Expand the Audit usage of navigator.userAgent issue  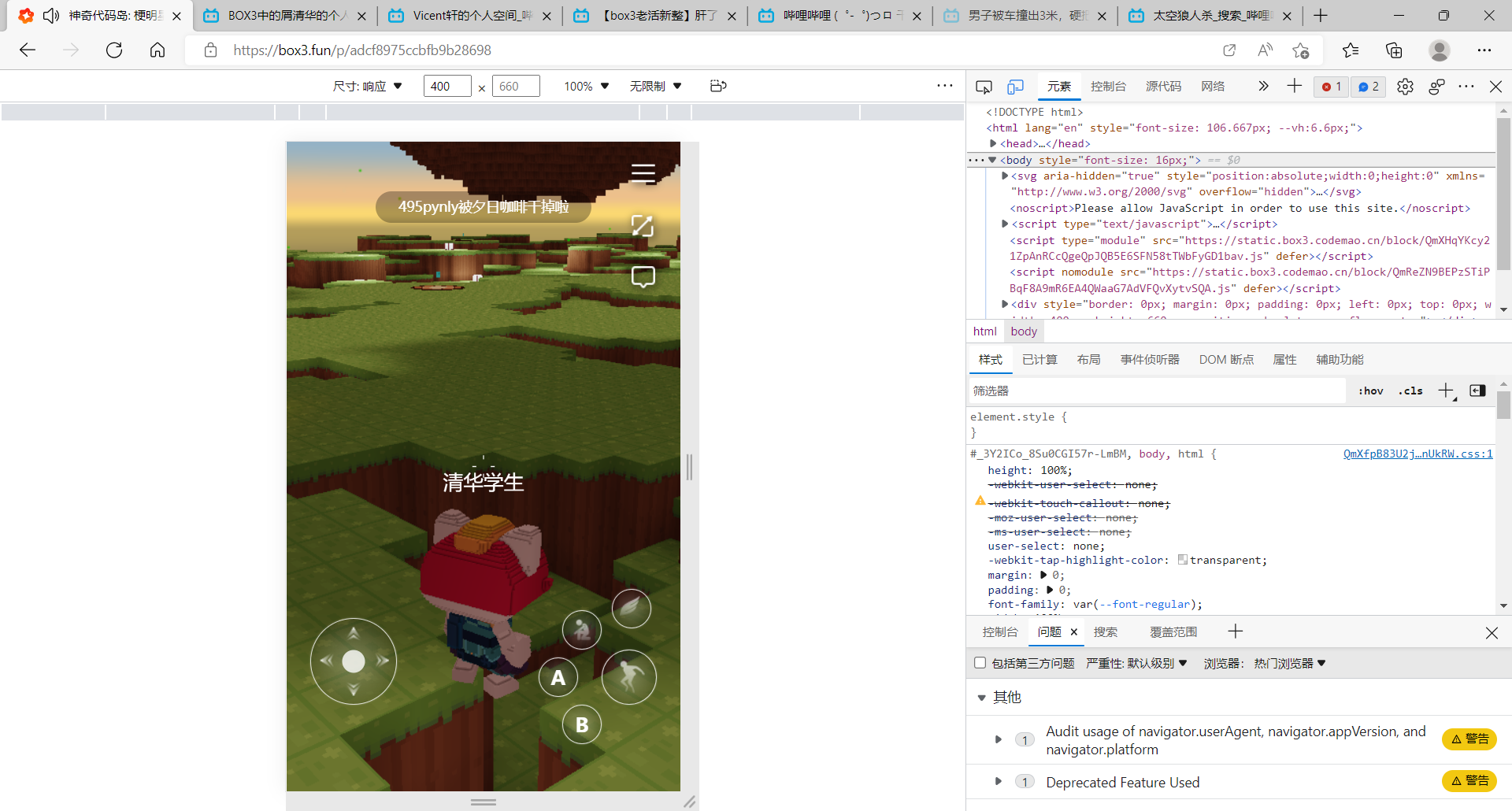click(x=998, y=740)
